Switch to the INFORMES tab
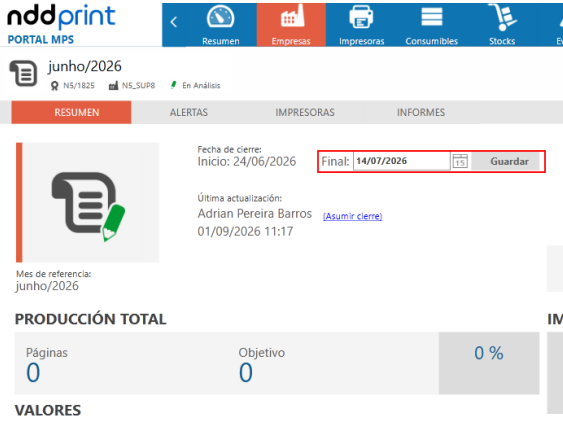This screenshot has height=433, width=563. pos(421,112)
